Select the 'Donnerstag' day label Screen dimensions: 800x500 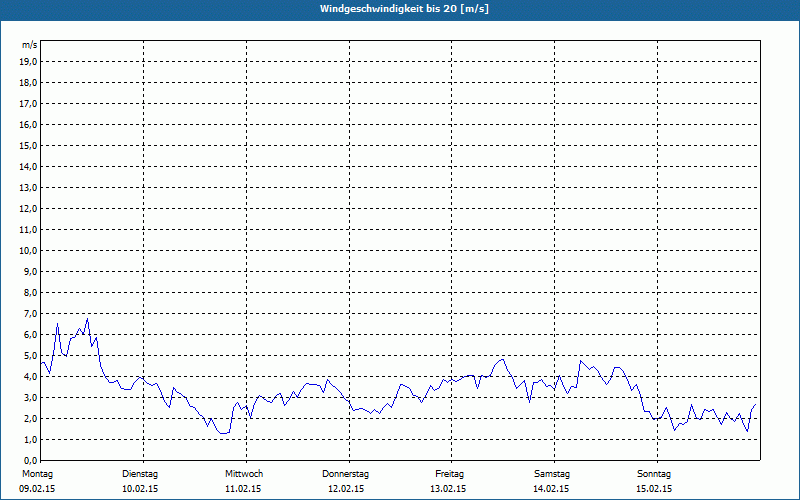pyautogui.click(x=345, y=474)
